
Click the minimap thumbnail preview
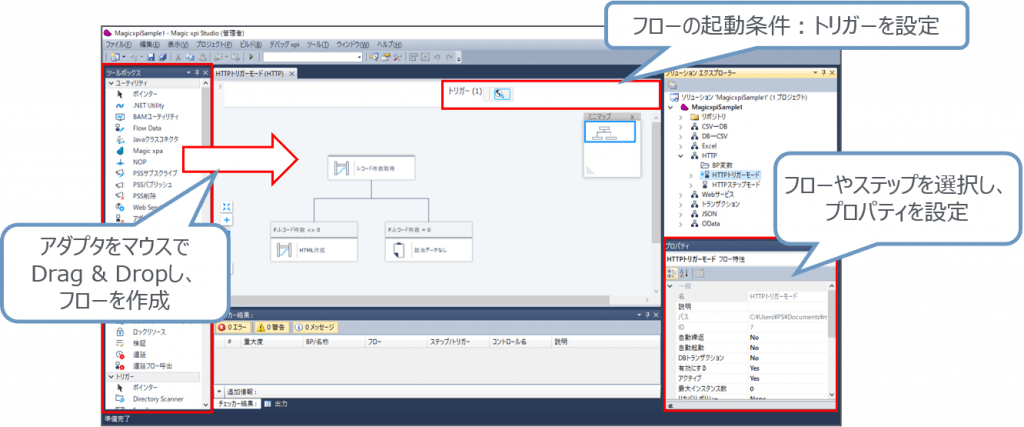pos(609,141)
